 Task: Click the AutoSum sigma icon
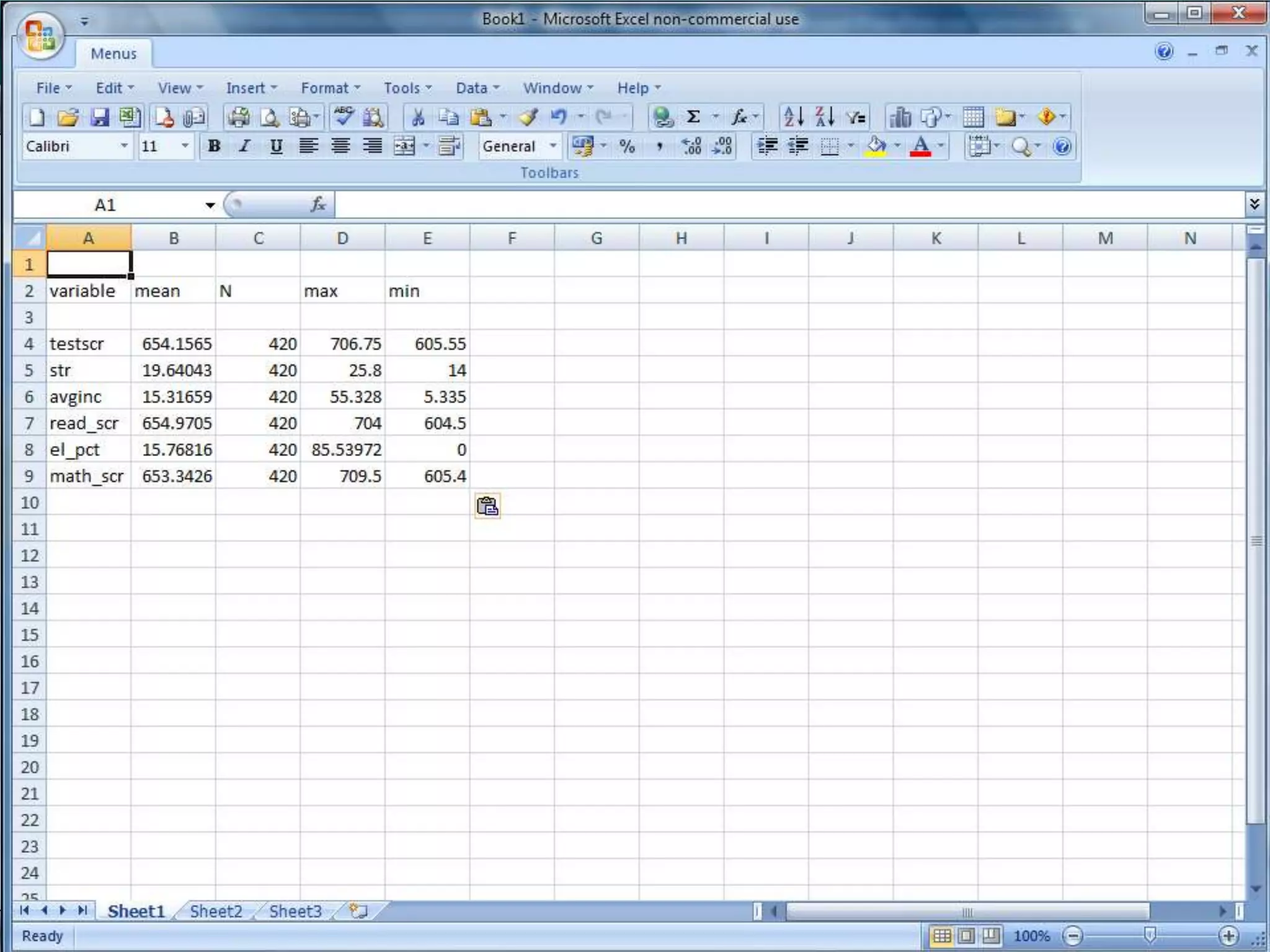tap(693, 117)
